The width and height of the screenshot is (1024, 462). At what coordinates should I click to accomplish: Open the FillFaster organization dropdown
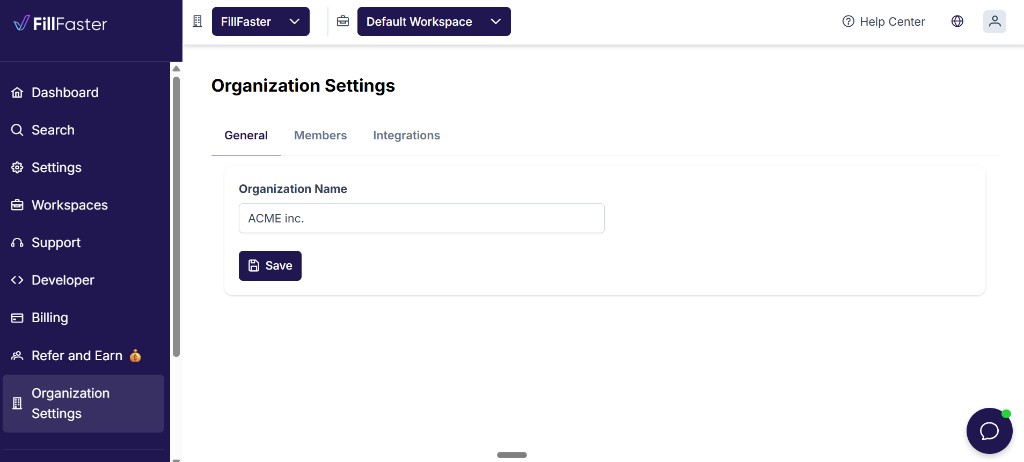(x=261, y=22)
